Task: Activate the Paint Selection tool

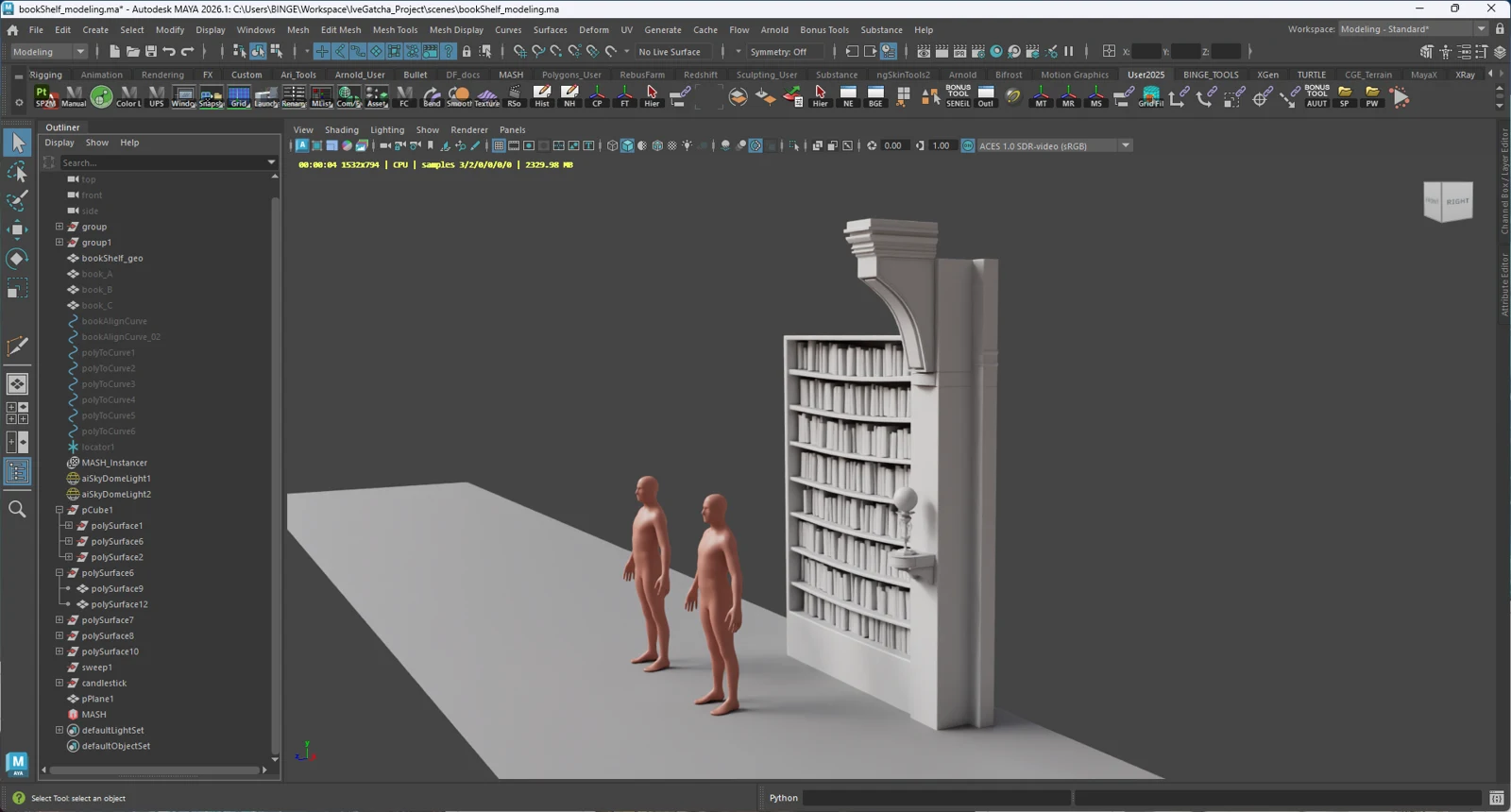Action: (17, 200)
